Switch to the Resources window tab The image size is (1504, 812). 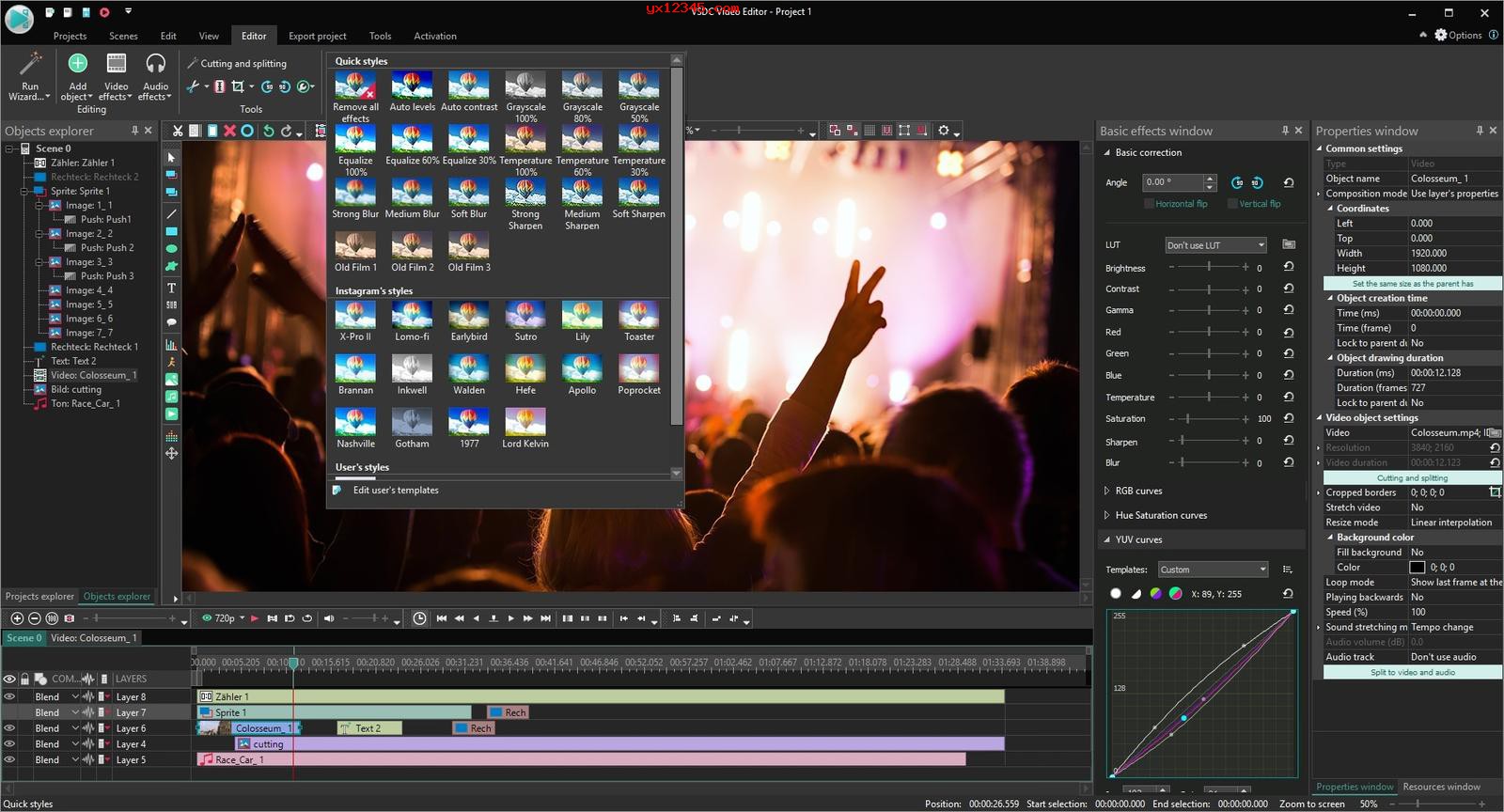coord(1441,787)
